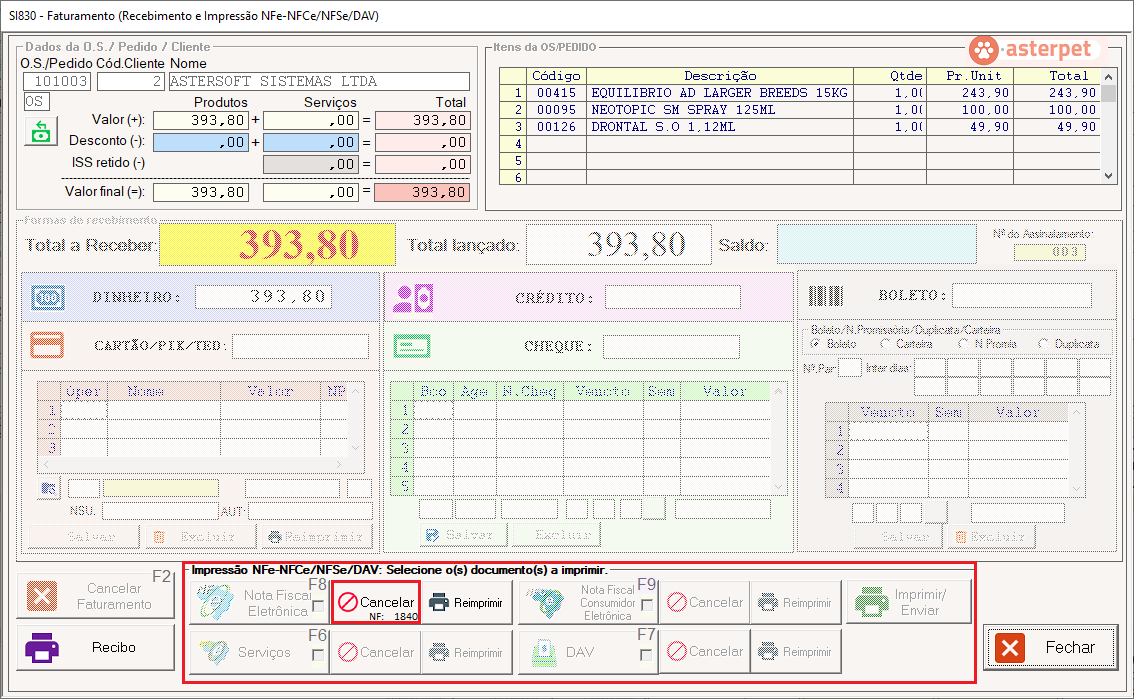This screenshot has height=699, width=1134.
Task: Select item row EQUILIBRIO AD LARGER BREEDS 15KG
Action: pos(800,93)
